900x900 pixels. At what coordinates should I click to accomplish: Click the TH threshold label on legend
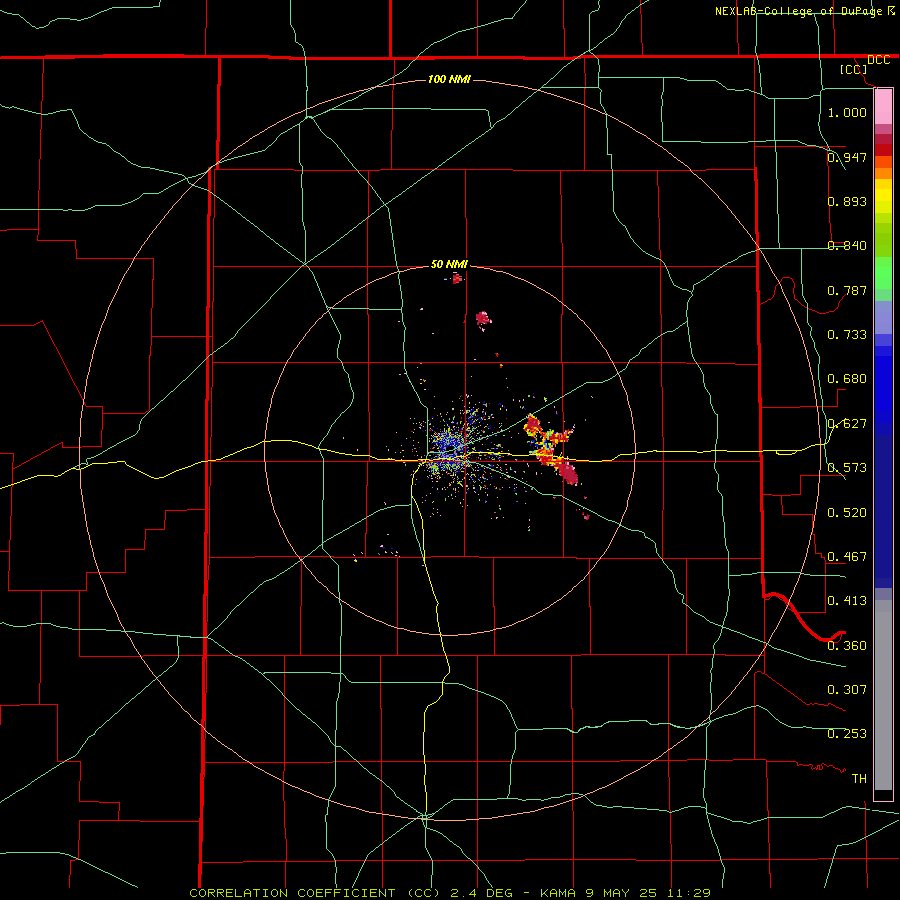tap(859, 779)
